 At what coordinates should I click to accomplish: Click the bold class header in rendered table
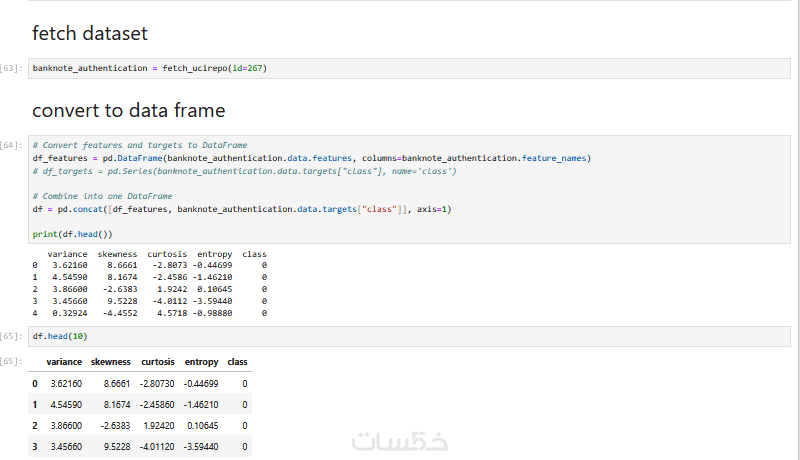point(238,362)
